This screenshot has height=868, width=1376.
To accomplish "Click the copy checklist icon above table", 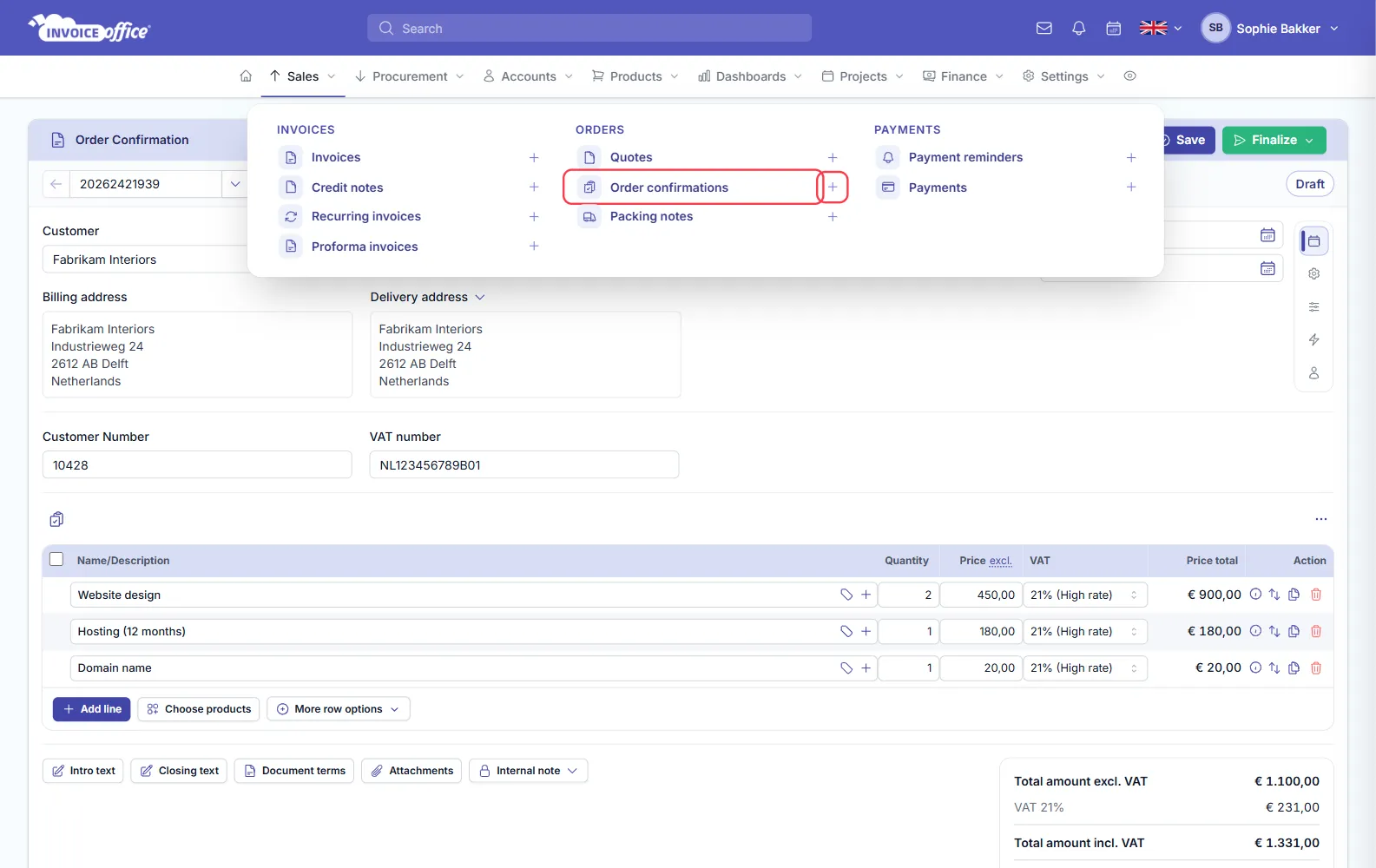I will coord(56,519).
